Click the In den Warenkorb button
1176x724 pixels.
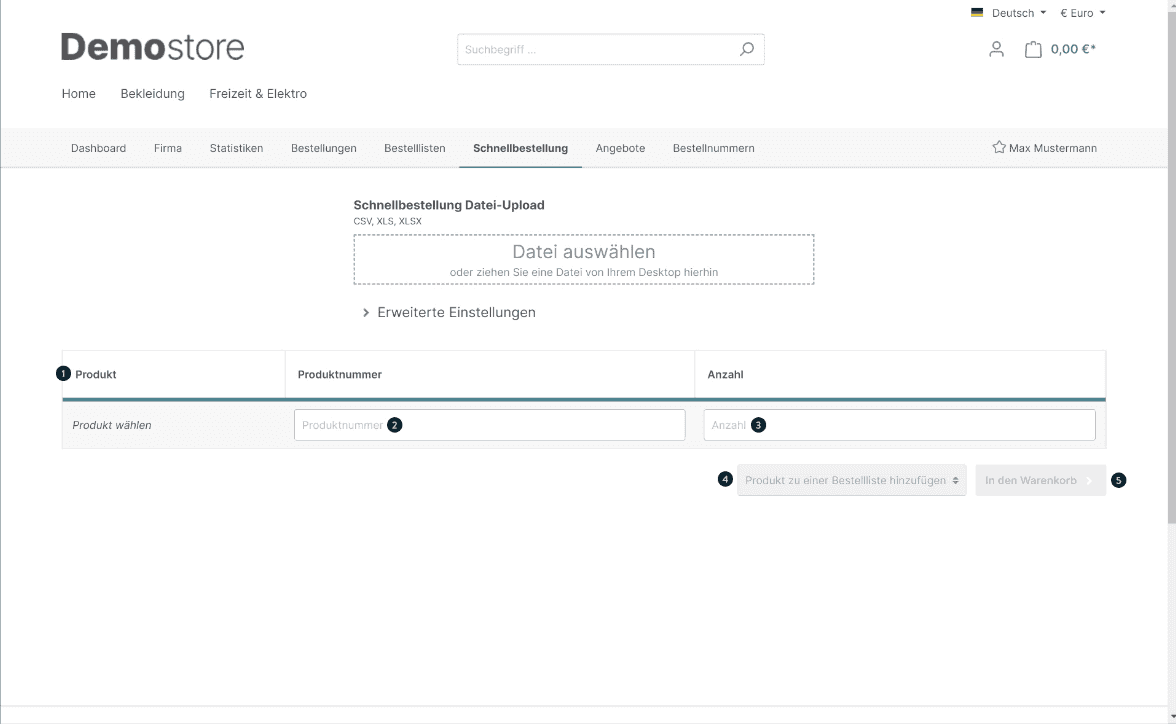click(x=1039, y=480)
